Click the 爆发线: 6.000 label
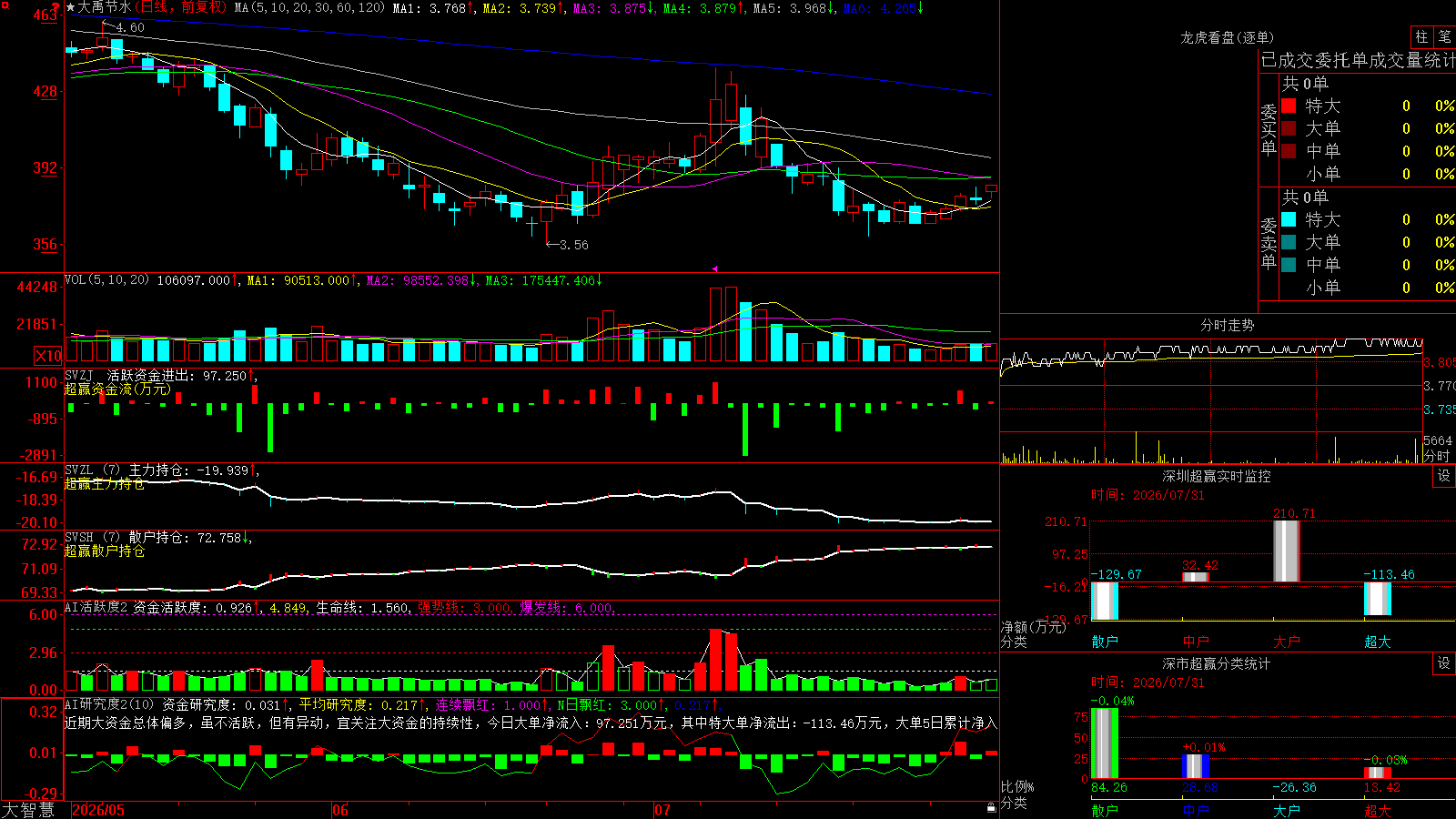 [566, 607]
